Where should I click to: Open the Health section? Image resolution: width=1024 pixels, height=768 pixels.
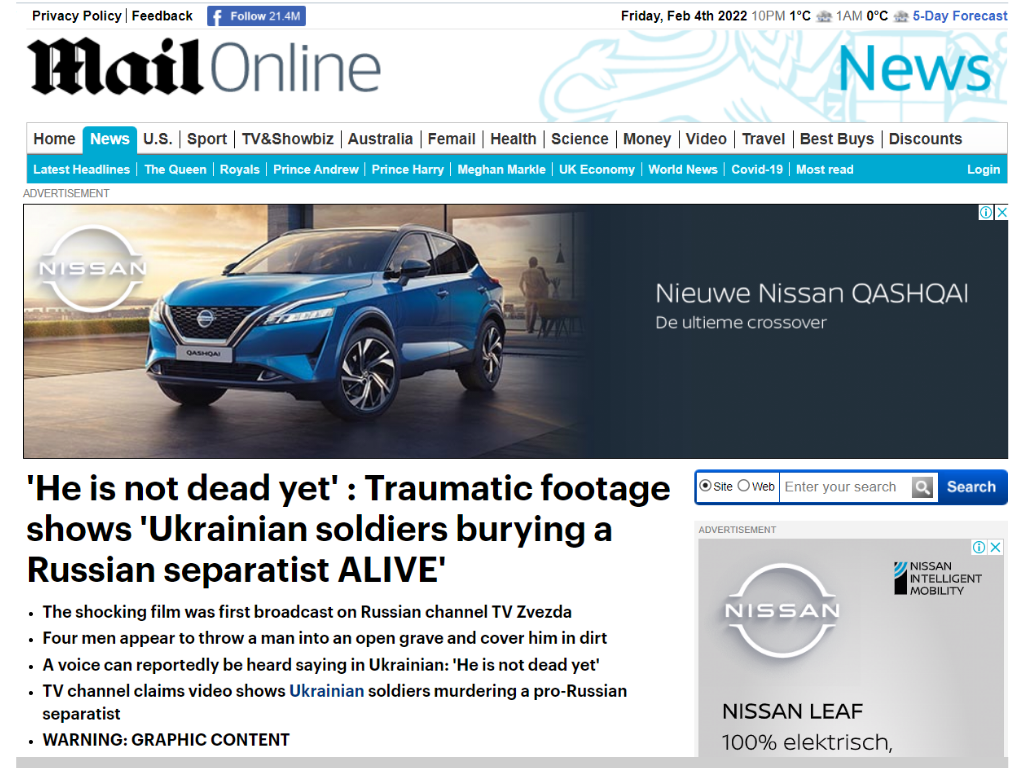pos(513,139)
